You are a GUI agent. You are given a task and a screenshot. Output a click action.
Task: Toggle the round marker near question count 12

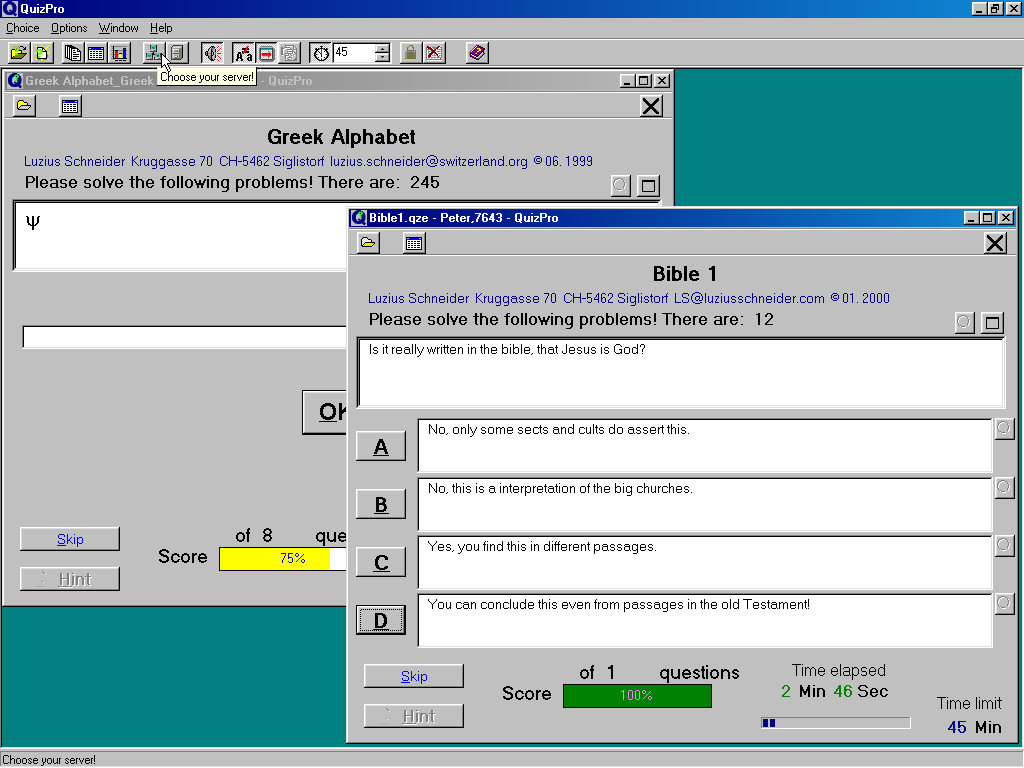tap(964, 322)
